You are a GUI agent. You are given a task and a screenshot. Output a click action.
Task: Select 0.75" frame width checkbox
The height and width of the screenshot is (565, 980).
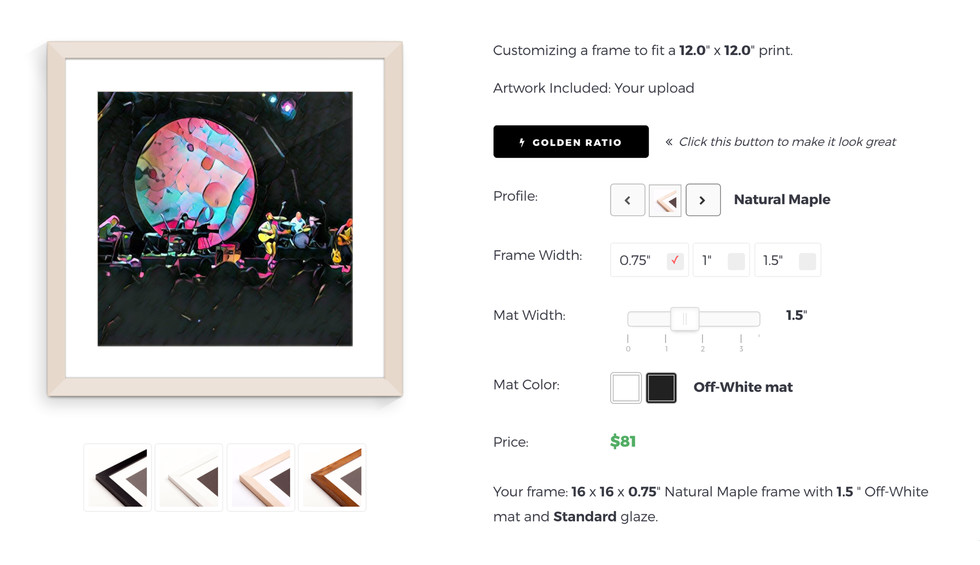coord(675,260)
